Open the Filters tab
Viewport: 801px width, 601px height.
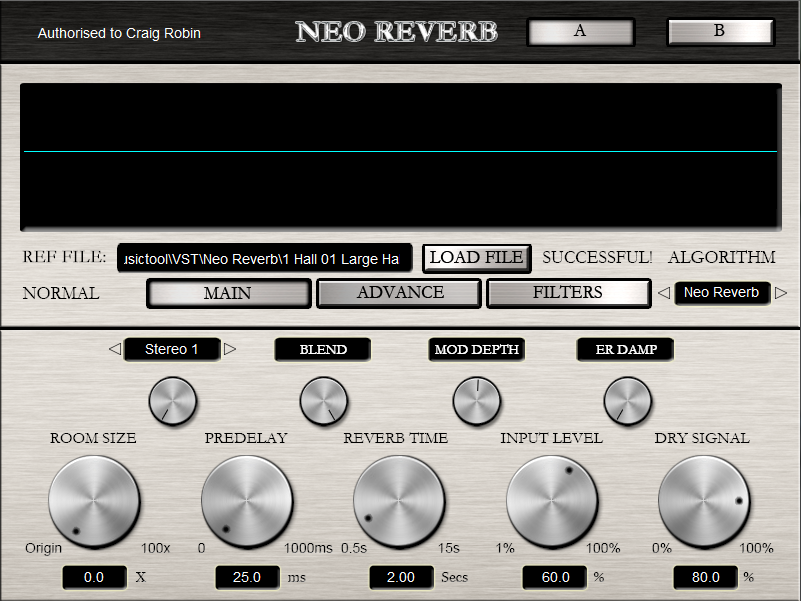567,293
